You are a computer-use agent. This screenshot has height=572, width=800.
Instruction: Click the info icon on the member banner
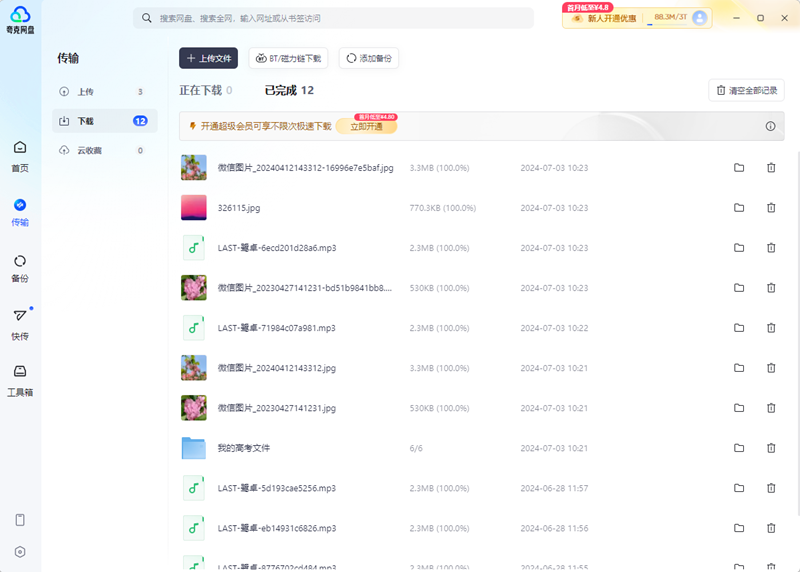(x=770, y=126)
